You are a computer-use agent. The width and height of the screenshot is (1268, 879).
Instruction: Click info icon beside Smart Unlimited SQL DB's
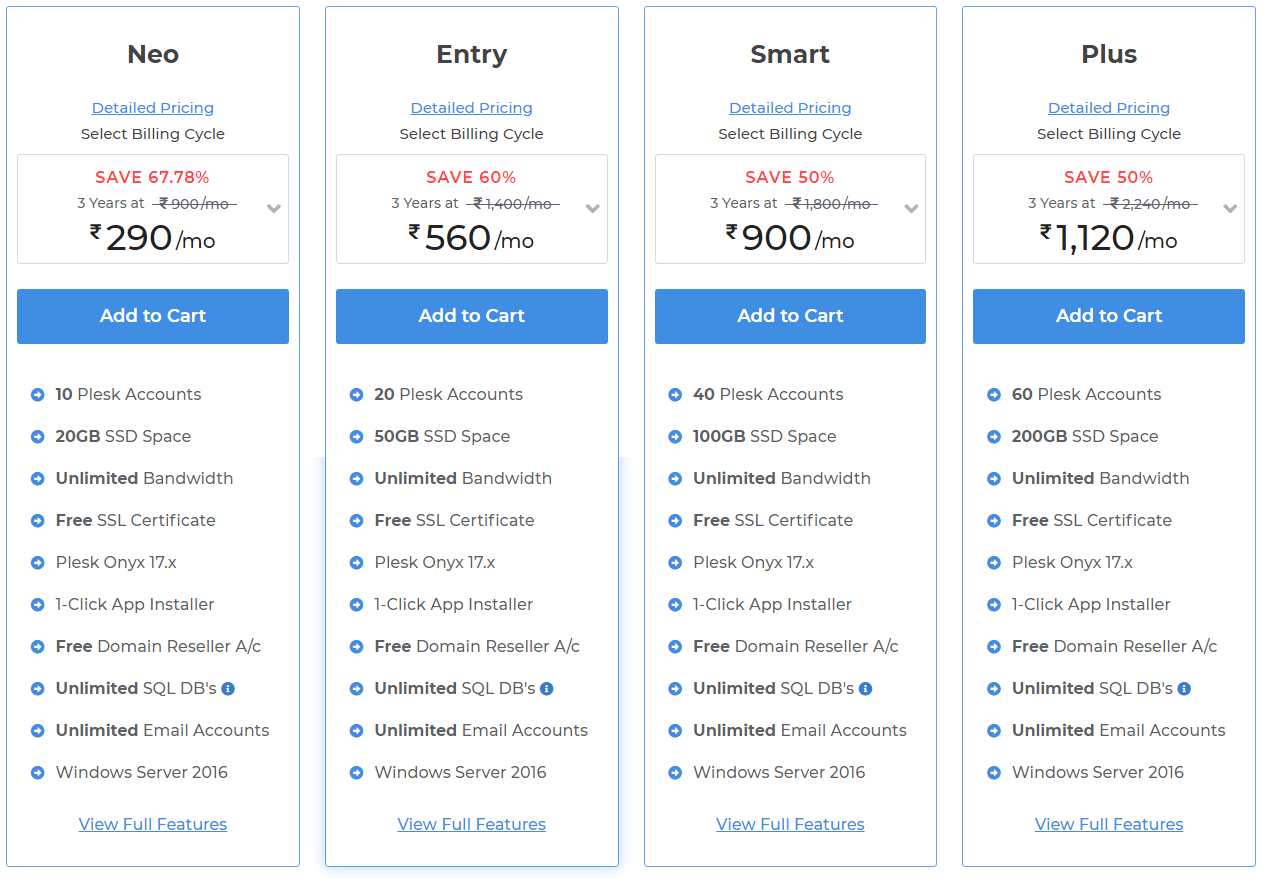coord(866,689)
